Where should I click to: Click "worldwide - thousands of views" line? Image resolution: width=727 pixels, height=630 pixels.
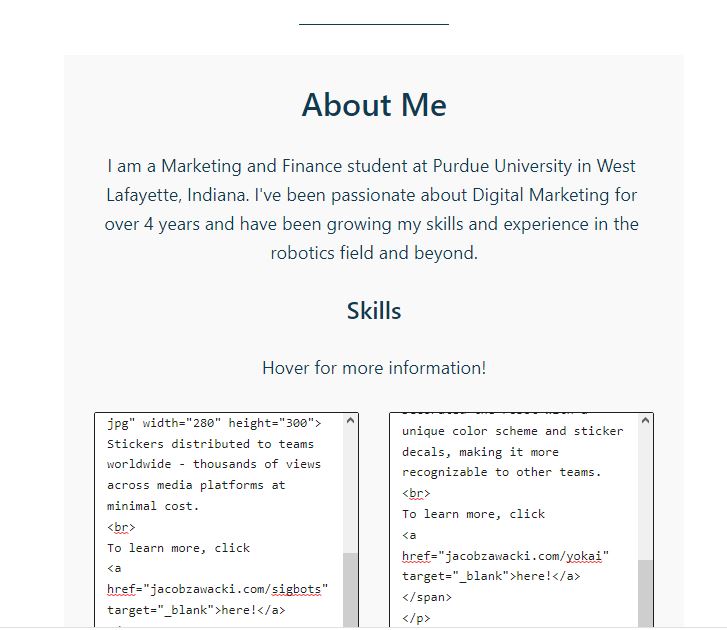click(x=214, y=464)
